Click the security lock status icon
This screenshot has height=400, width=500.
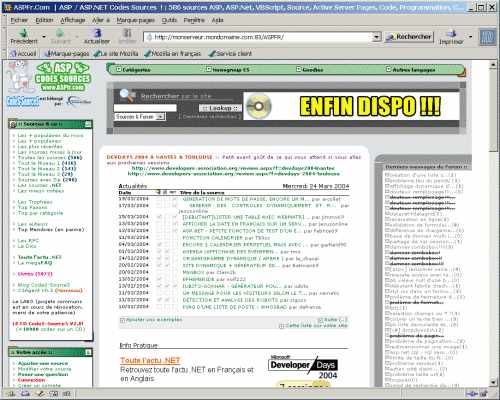[484, 394]
